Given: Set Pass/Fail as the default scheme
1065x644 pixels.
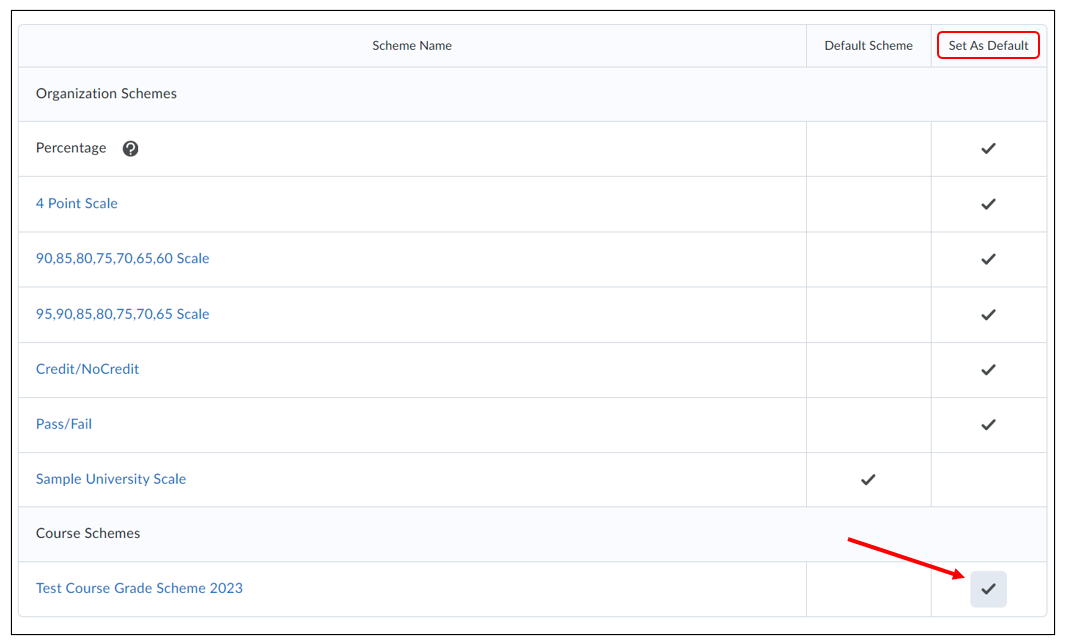Looking at the screenshot, I should tap(988, 424).
